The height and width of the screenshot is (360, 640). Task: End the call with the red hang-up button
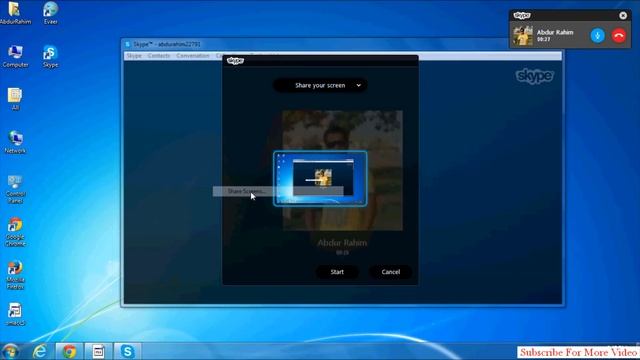[619, 36]
